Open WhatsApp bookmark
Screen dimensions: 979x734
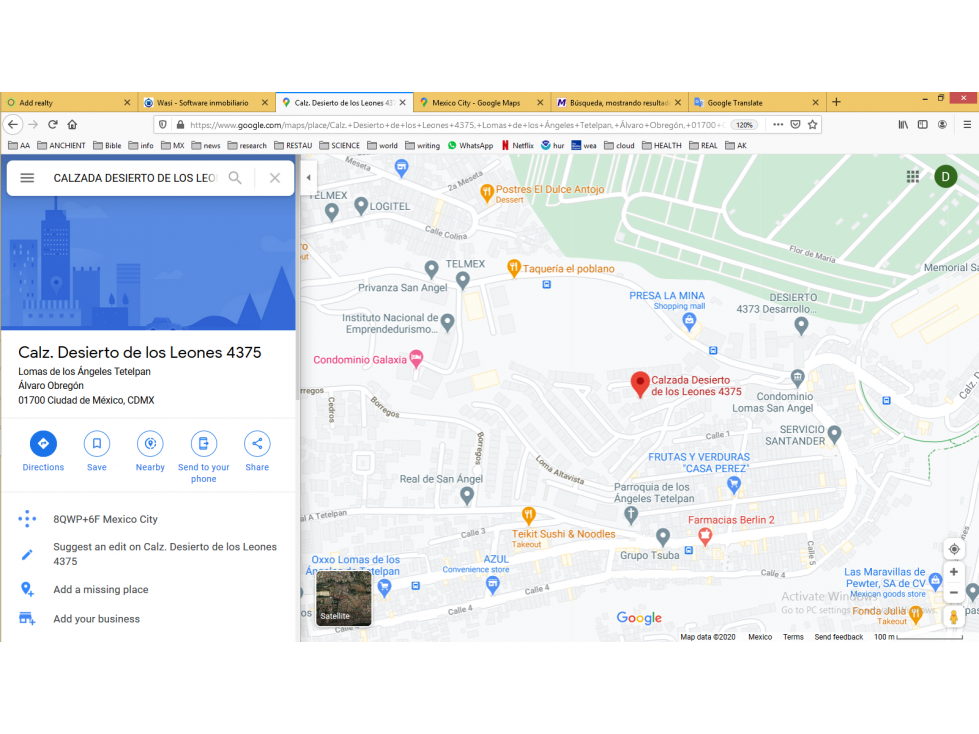[470, 145]
